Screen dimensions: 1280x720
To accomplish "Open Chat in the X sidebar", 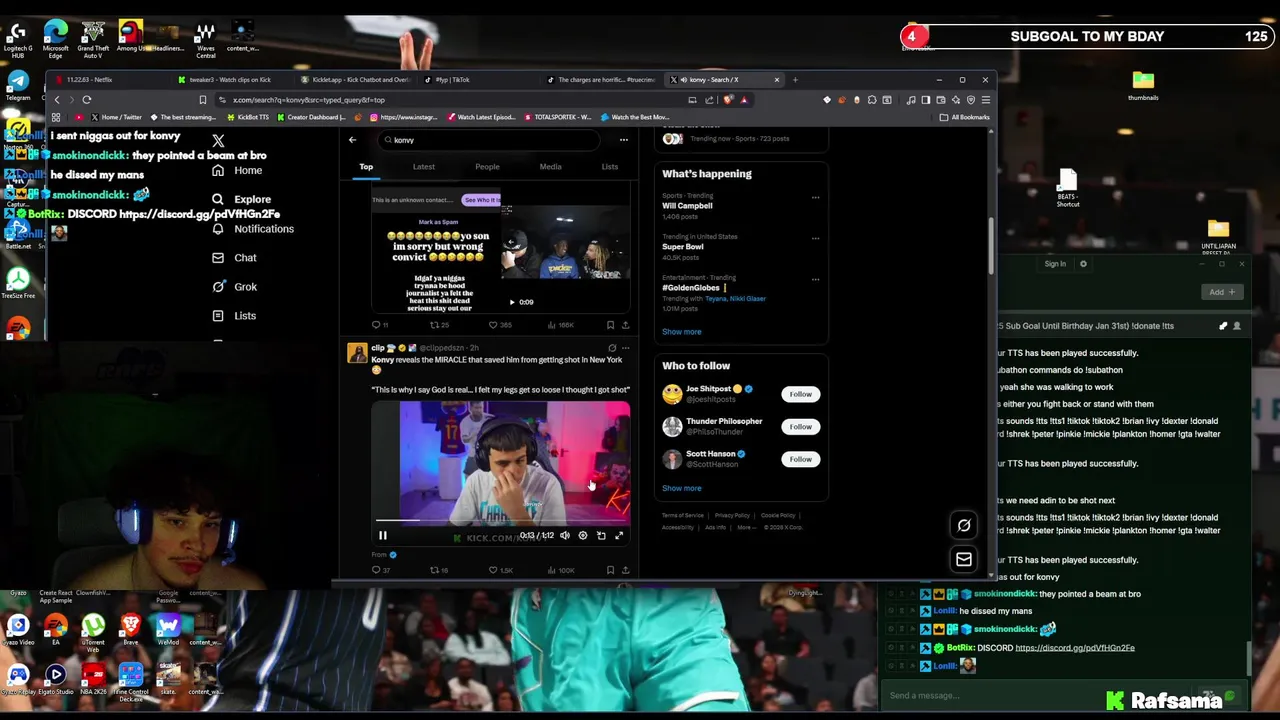I will (234, 258).
